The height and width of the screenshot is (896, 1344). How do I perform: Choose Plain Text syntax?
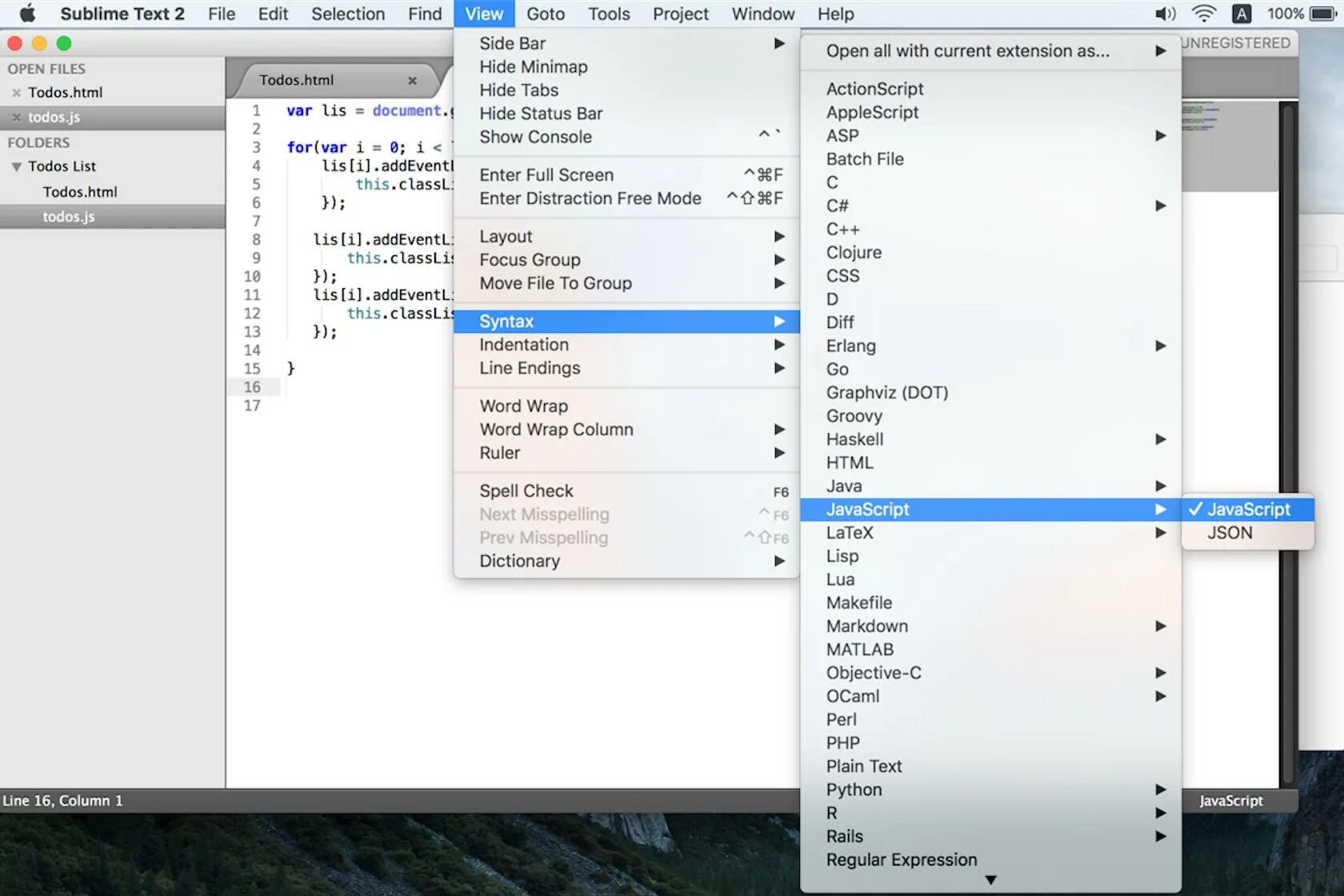[x=990, y=766]
